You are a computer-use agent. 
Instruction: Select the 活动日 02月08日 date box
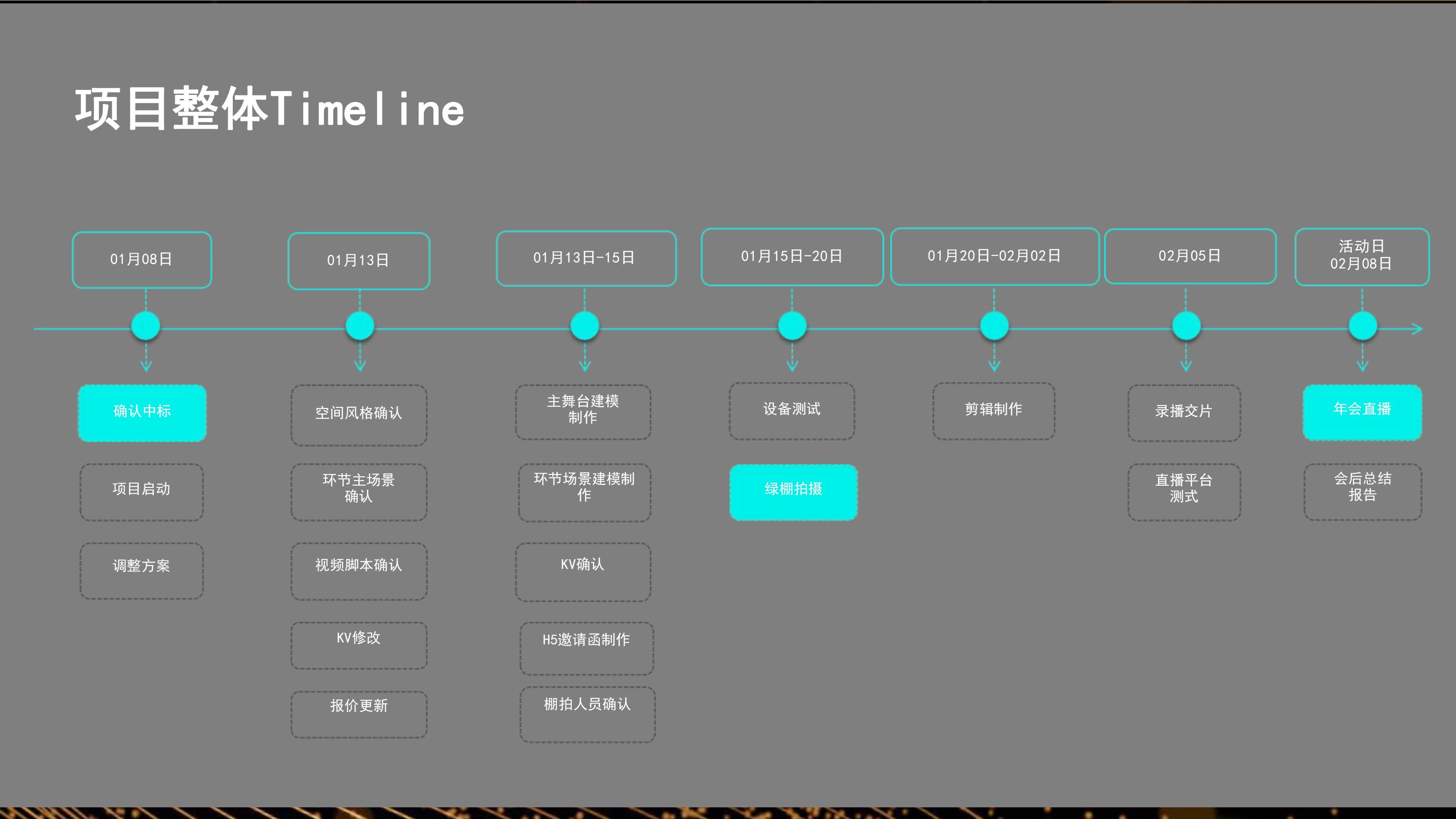coord(1362,257)
